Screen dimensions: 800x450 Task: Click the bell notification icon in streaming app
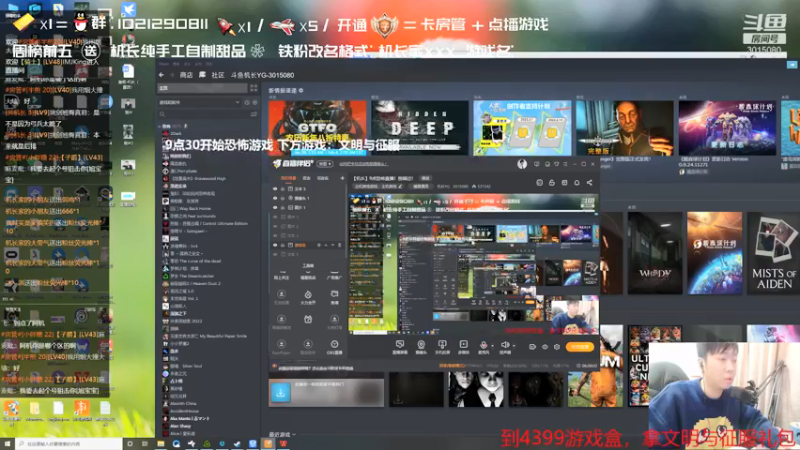click(x=577, y=183)
